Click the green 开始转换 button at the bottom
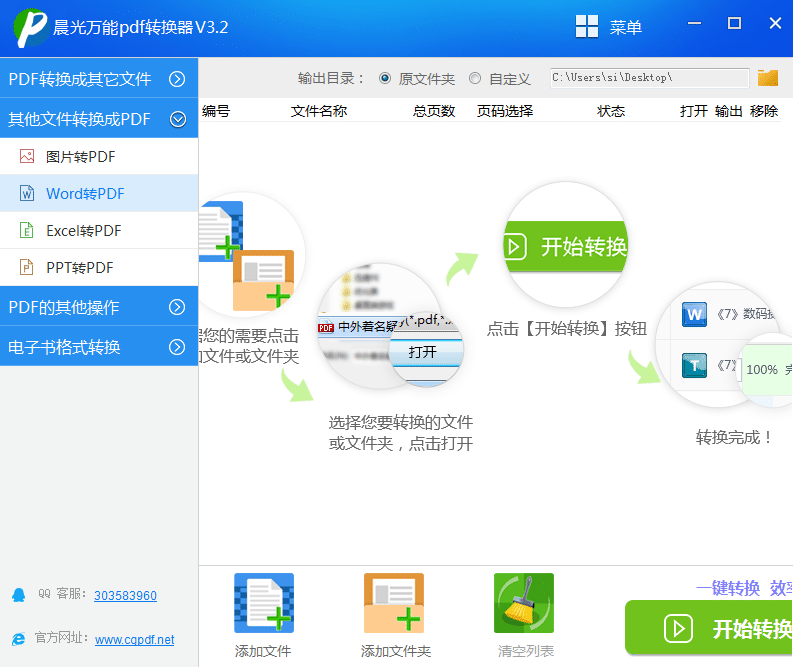Image resolution: width=793 pixels, height=667 pixels. (x=709, y=628)
